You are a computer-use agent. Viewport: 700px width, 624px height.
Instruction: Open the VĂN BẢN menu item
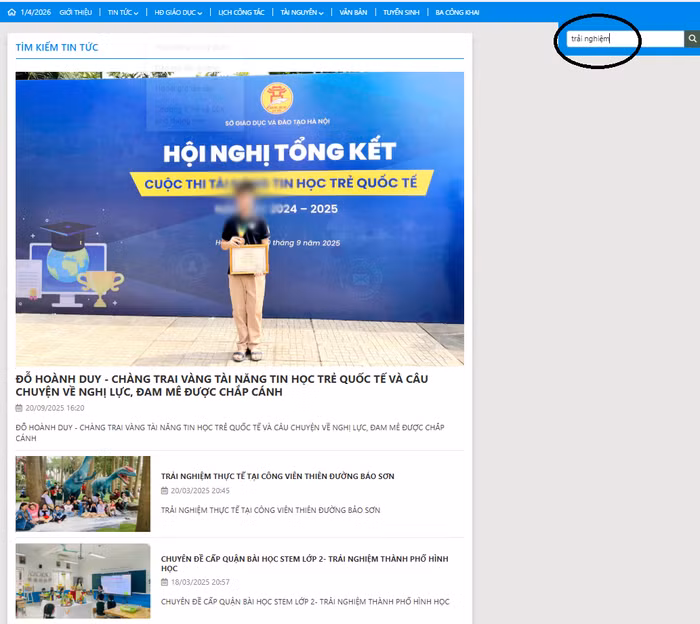pyautogui.click(x=353, y=12)
